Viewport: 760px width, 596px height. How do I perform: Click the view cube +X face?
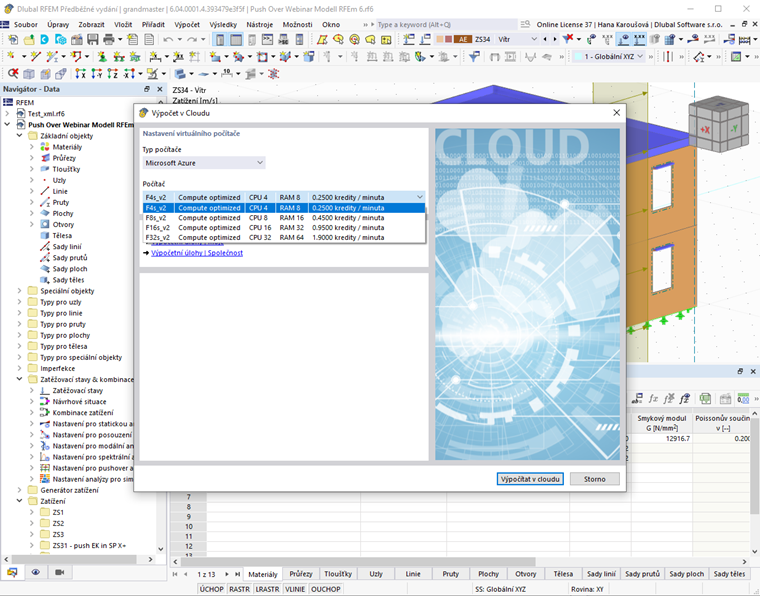click(x=705, y=129)
